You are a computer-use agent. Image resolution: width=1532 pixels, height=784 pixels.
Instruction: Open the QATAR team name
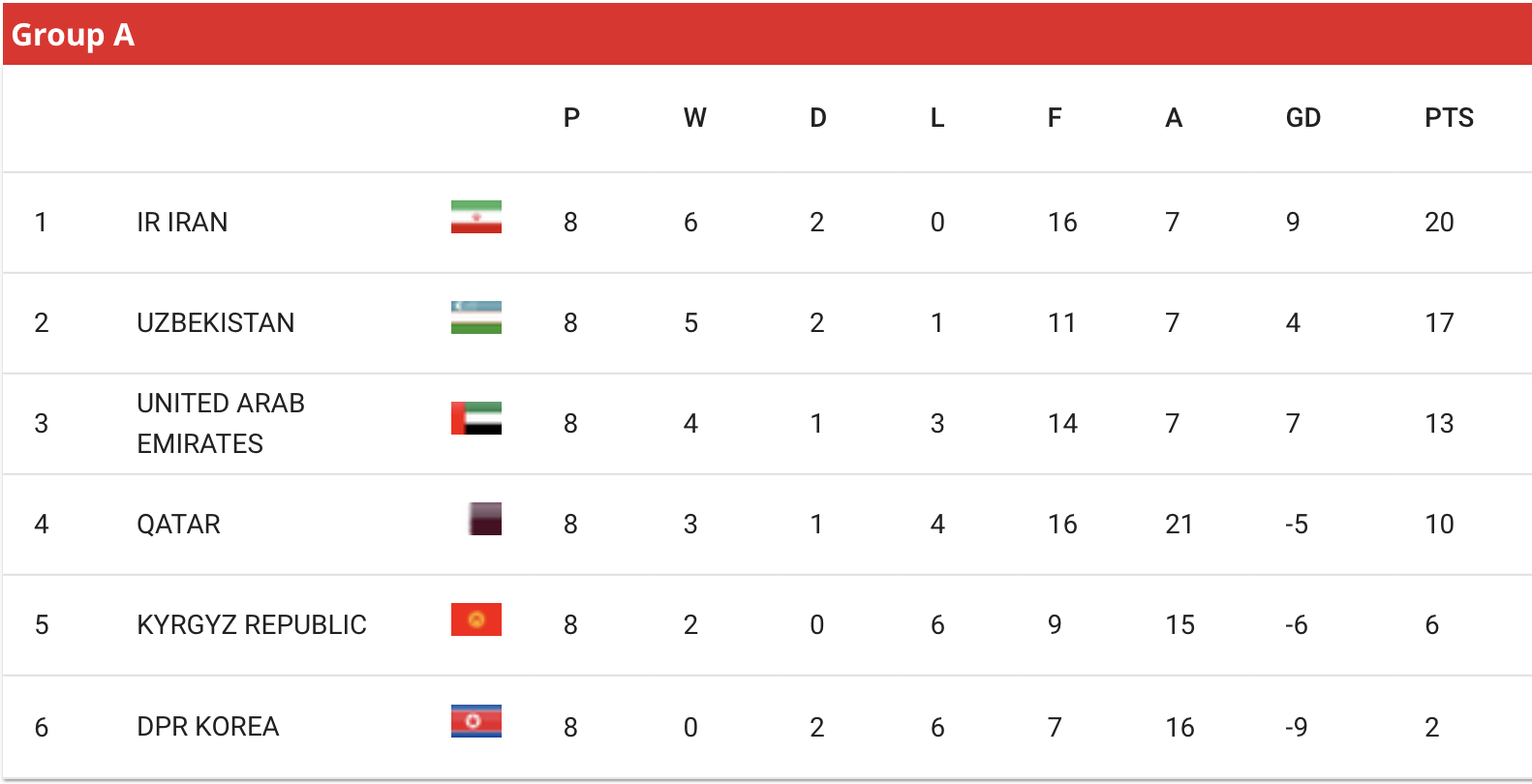(x=179, y=525)
